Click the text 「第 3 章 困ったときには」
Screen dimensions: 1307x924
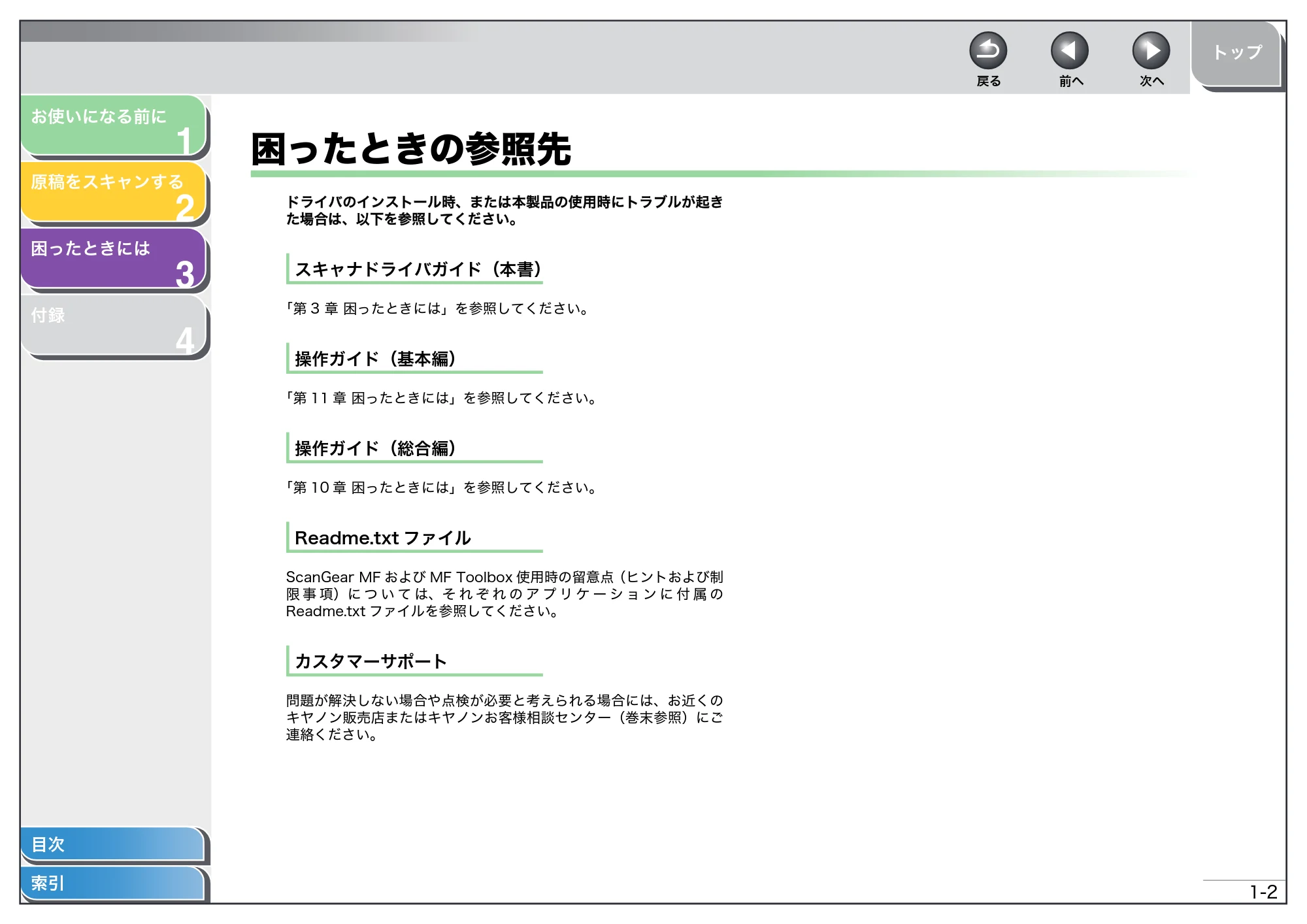click(x=369, y=308)
